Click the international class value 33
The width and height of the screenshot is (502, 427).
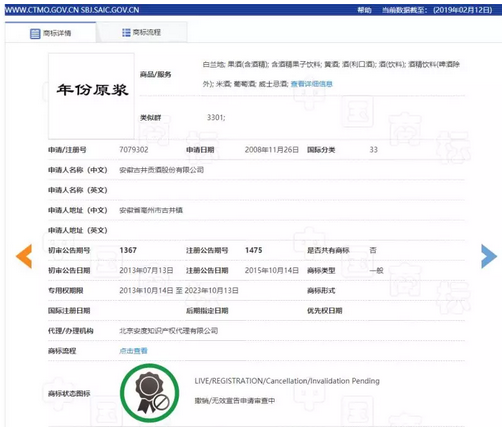coord(373,150)
